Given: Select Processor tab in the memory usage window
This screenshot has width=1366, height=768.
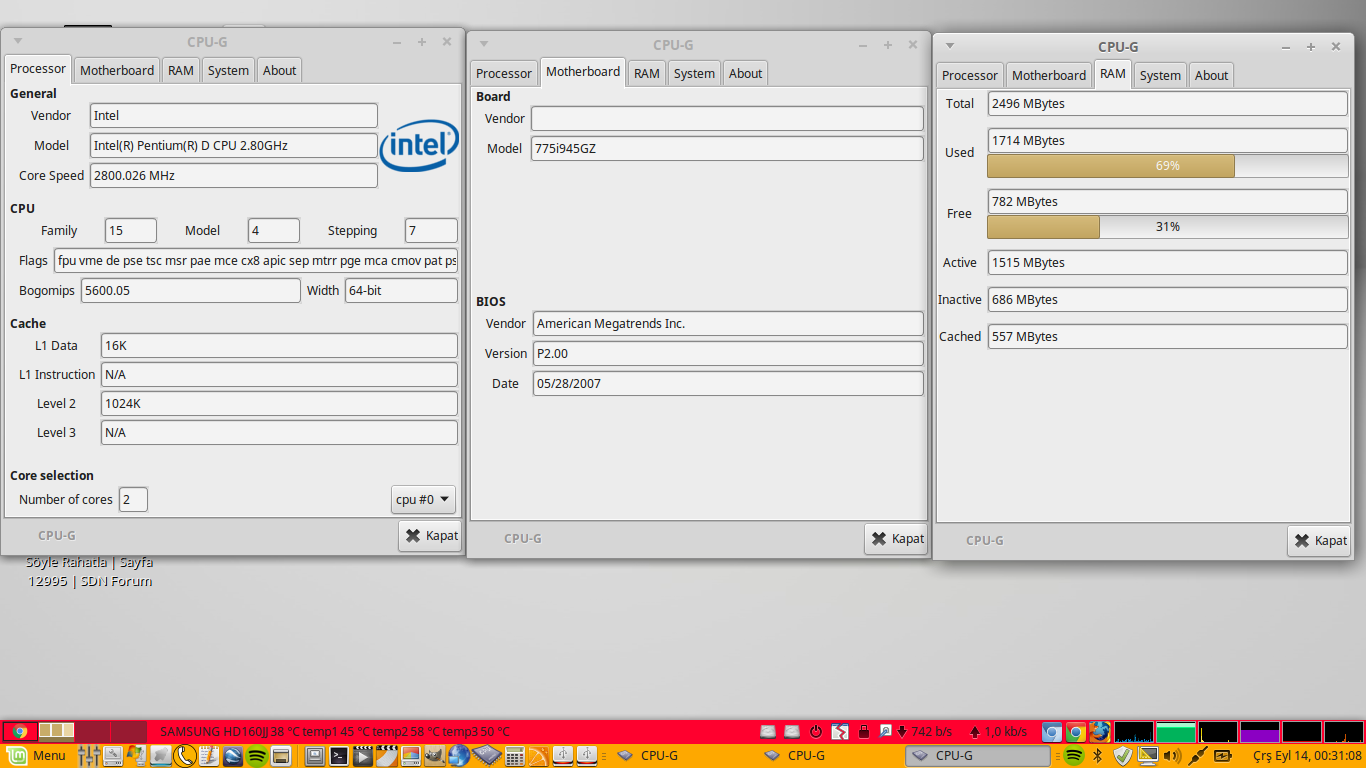Looking at the screenshot, I should pyautogui.click(x=970, y=75).
